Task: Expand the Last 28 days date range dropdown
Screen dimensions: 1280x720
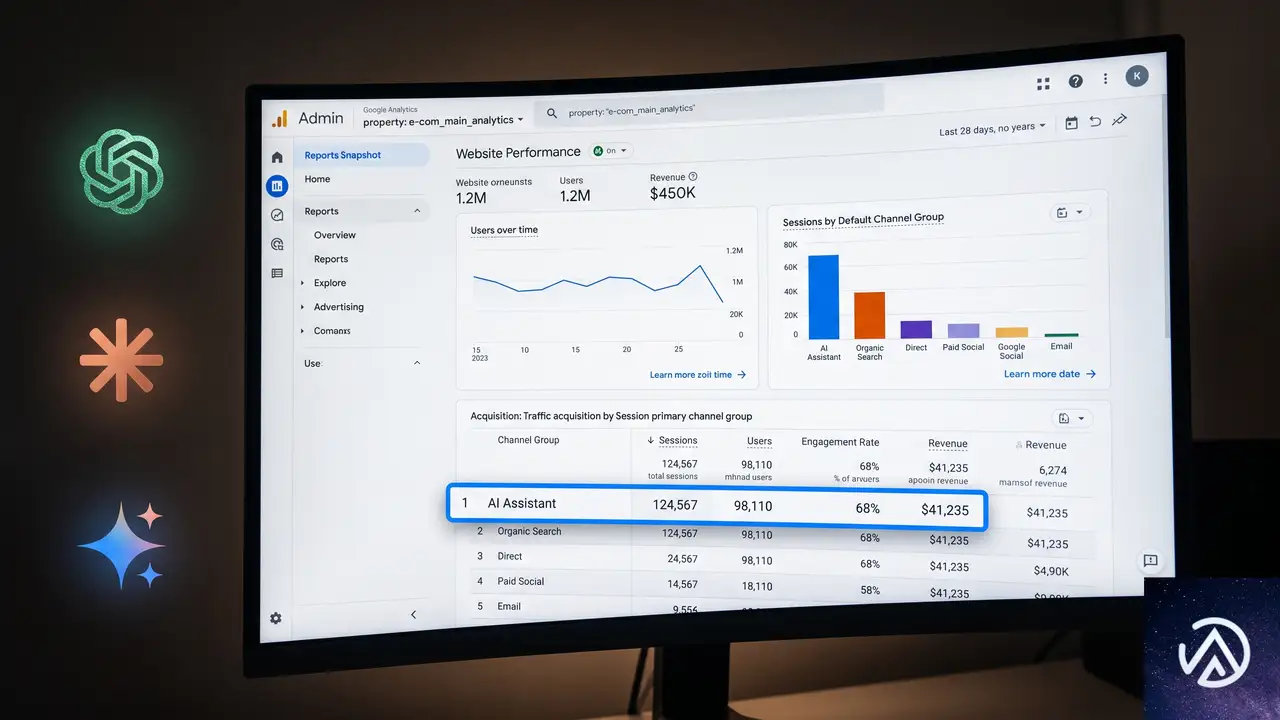Action: 992,129
